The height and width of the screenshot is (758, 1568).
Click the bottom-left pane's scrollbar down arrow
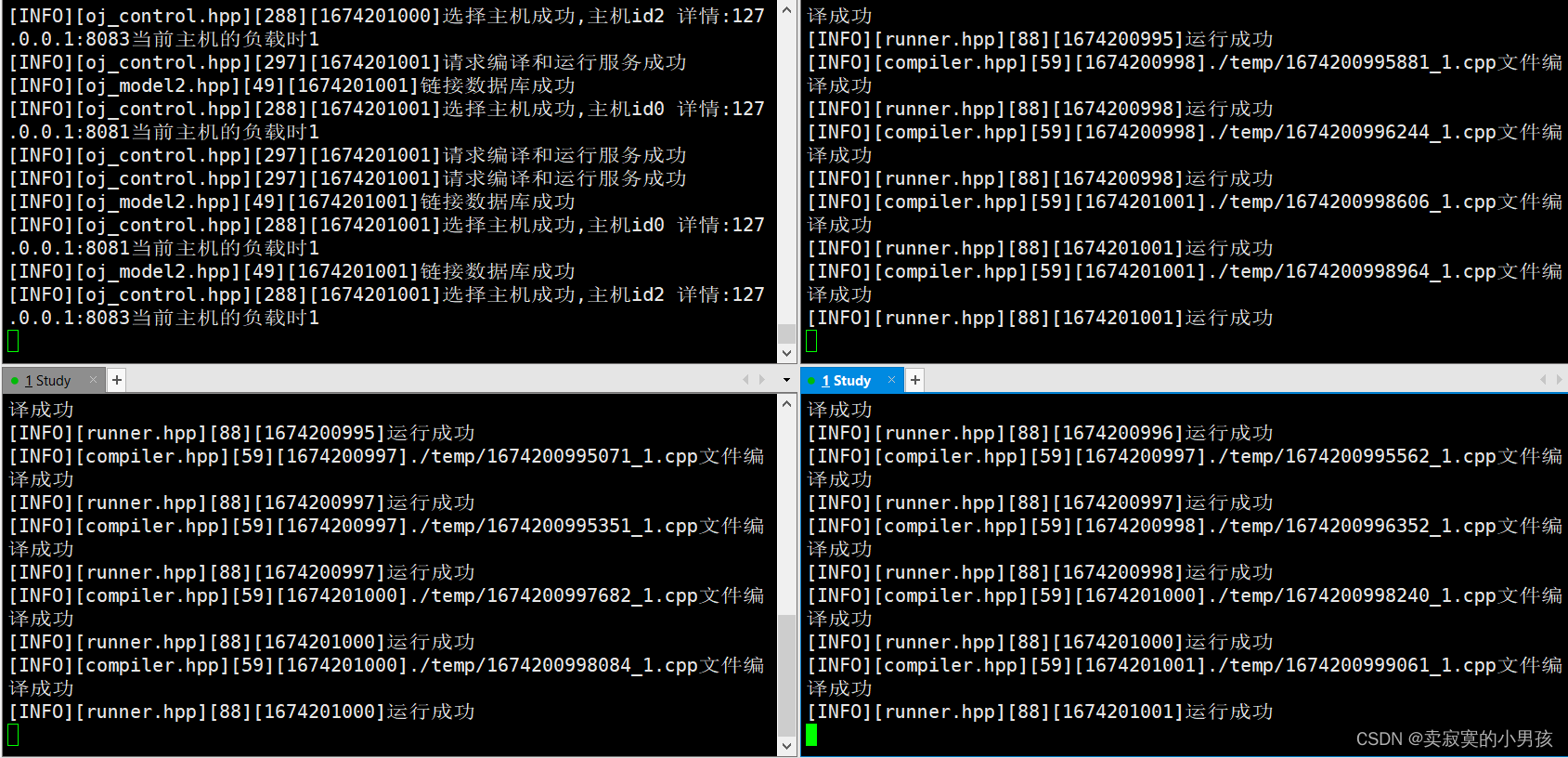[786, 746]
